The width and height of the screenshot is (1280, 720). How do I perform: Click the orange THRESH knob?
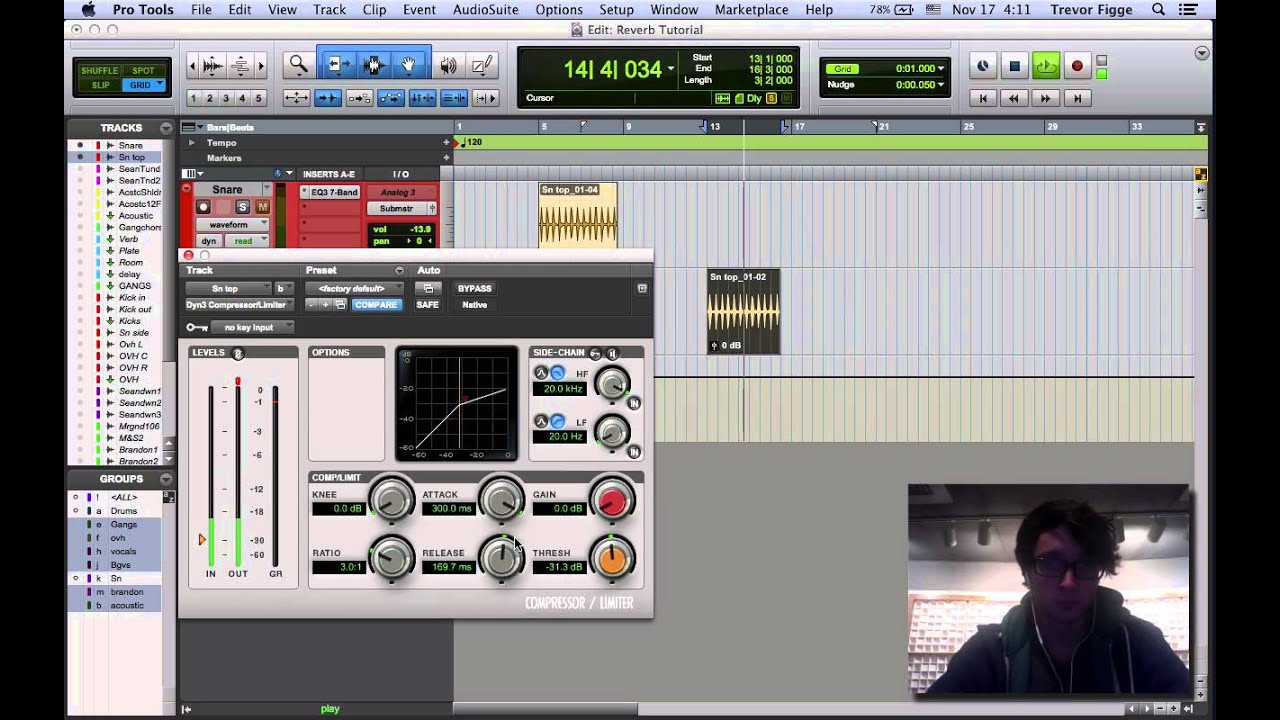[612, 559]
